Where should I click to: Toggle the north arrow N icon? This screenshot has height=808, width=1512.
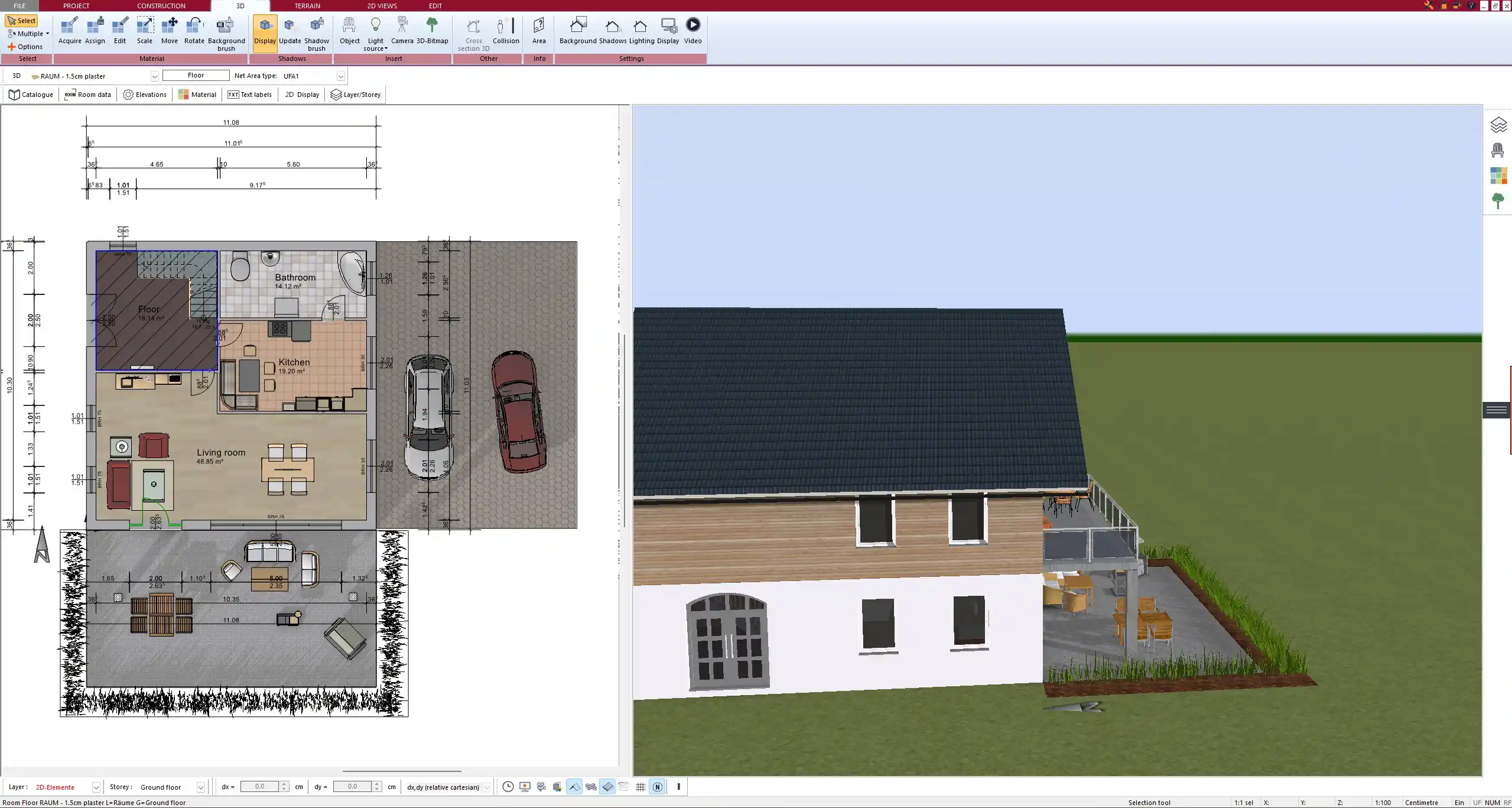657,787
